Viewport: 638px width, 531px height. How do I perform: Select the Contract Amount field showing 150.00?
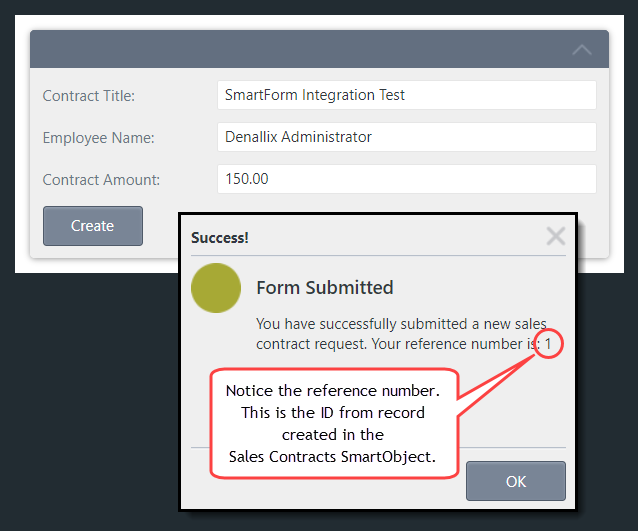pos(406,179)
